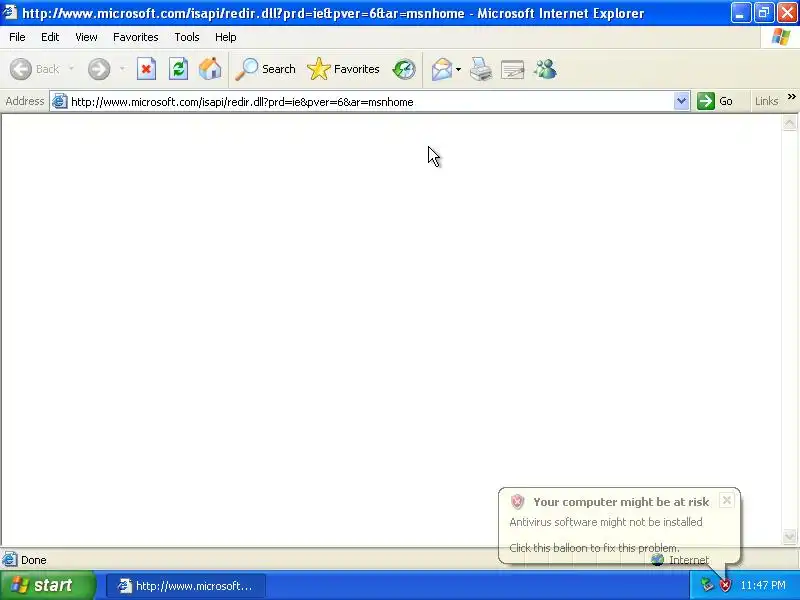The width and height of the screenshot is (800, 600).
Task: Expand the Mail button dropdown arrow
Action: point(458,69)
